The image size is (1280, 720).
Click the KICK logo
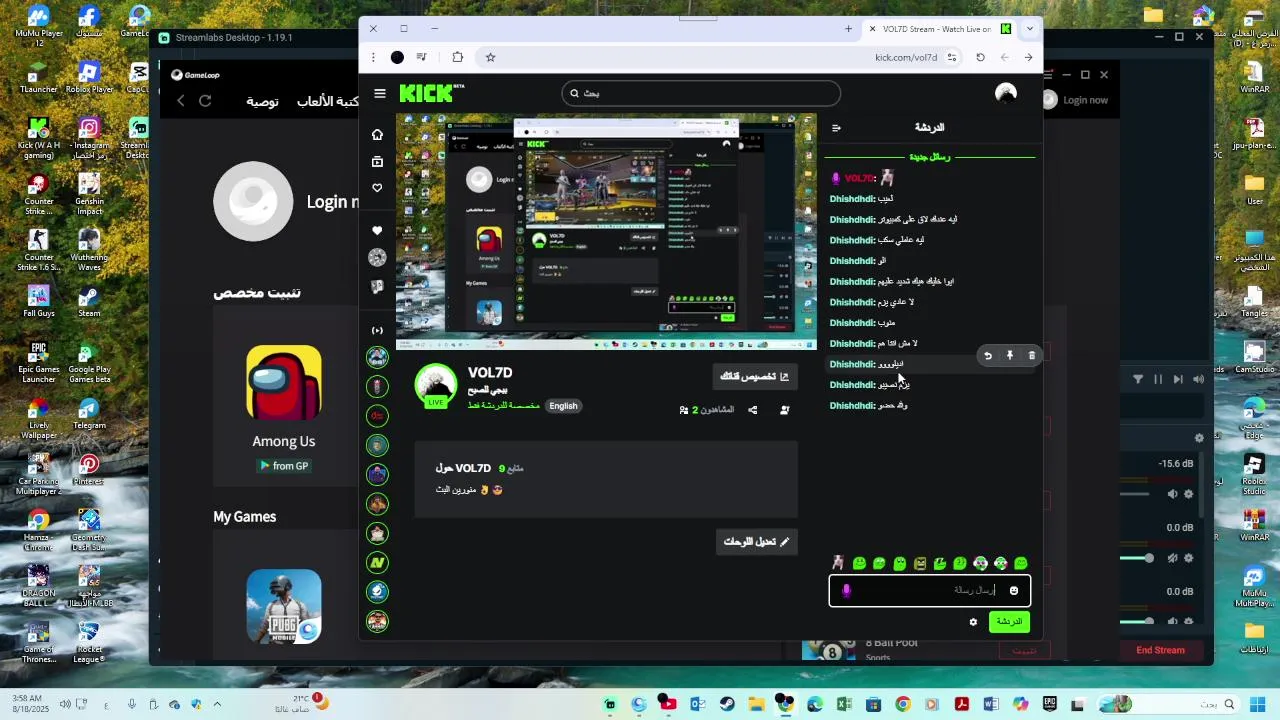point(431,93)
